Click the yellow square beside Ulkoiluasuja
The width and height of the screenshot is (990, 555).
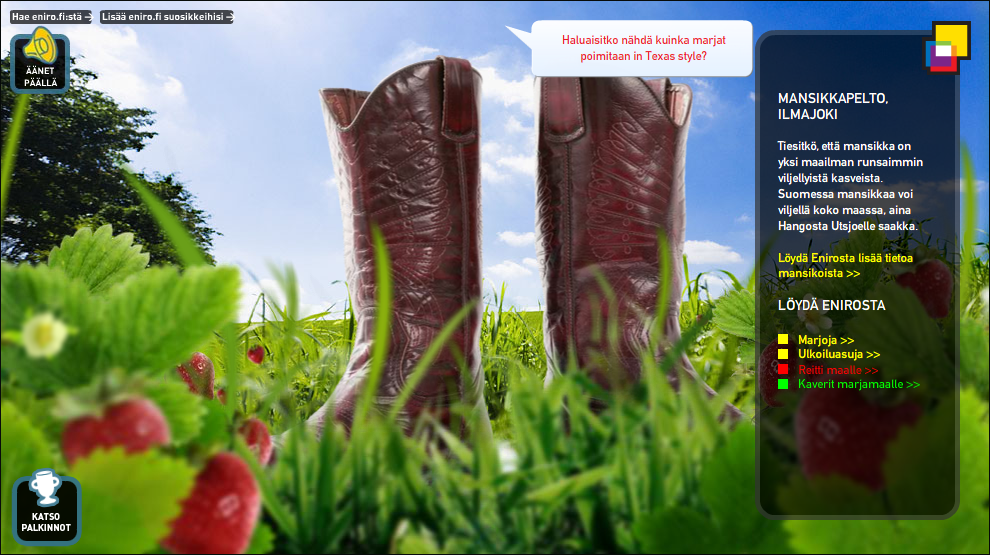(783, 354)
